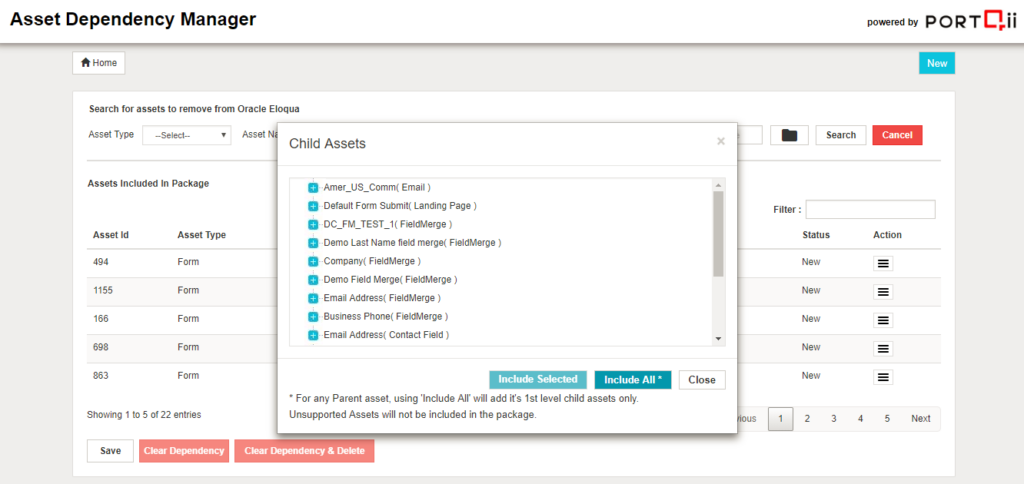1024x484 pixels.
Task: Open action menu for asset 166
Action: pyautogui.click(x=883, y=320)
